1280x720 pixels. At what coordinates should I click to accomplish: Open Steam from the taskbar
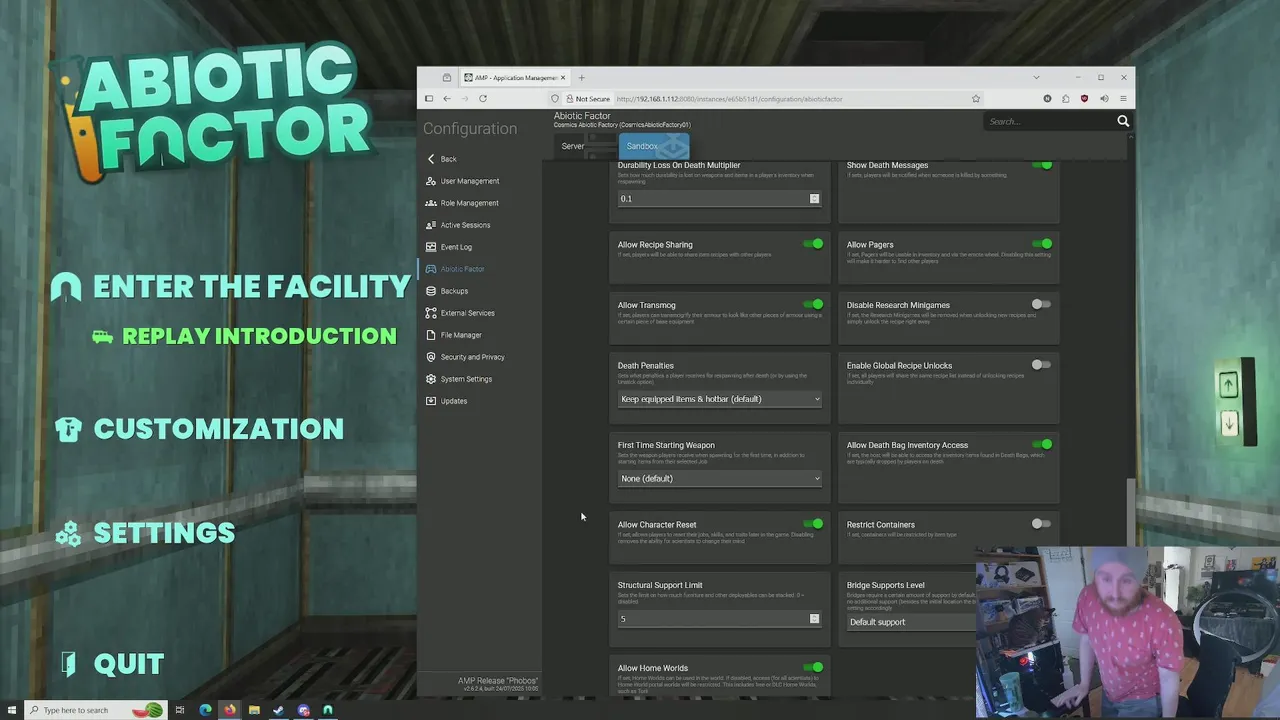point(278,710)
